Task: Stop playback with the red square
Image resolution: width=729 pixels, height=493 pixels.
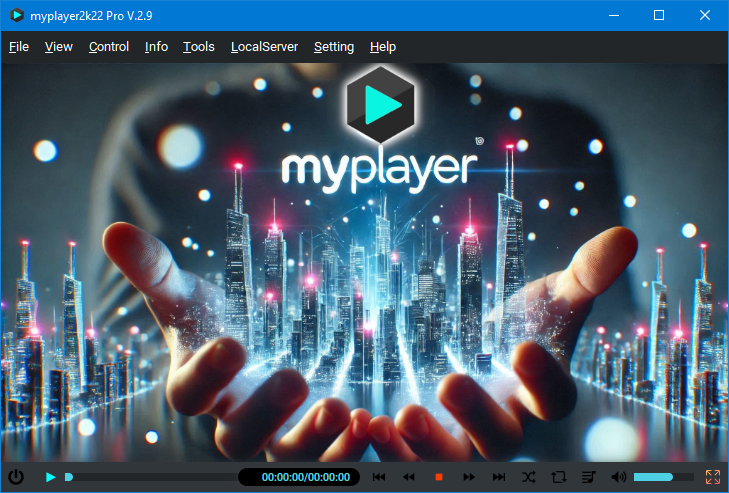Action: [438, 477]
